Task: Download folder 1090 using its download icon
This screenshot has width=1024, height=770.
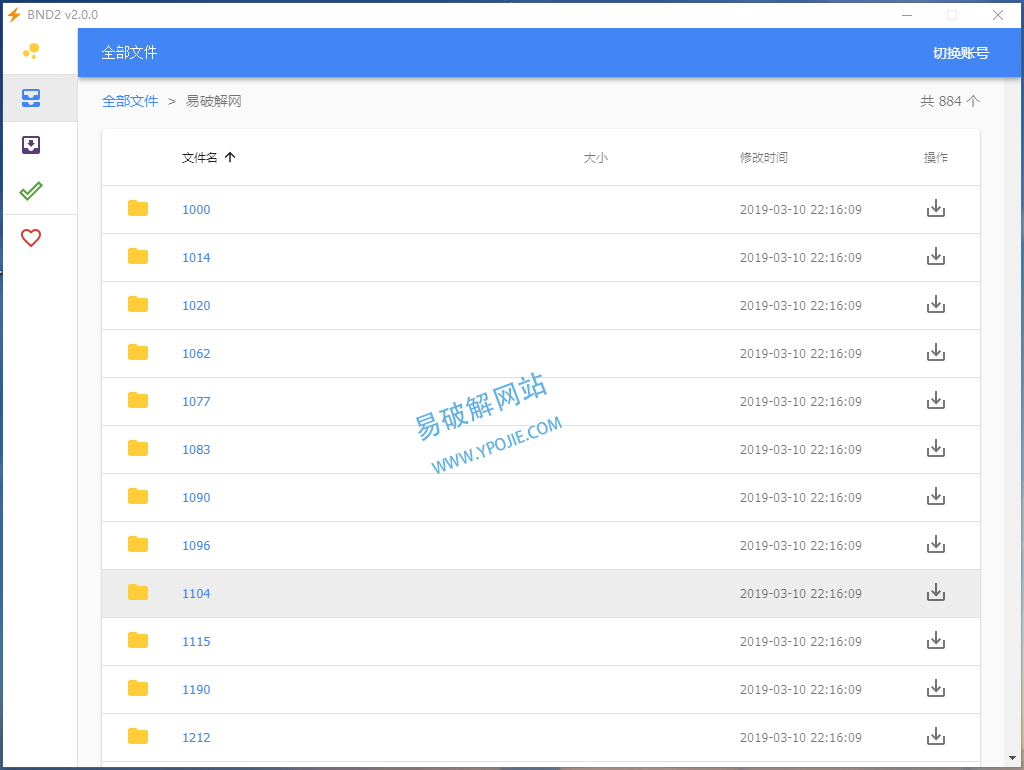Action: point(935,497)
